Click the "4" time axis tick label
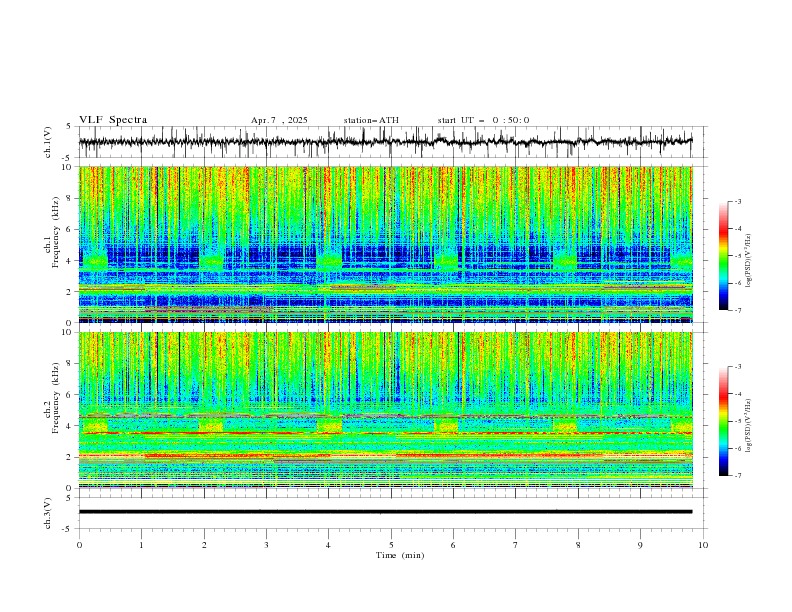The height and width of the screenshot is (612, 792). pos(328,545)
